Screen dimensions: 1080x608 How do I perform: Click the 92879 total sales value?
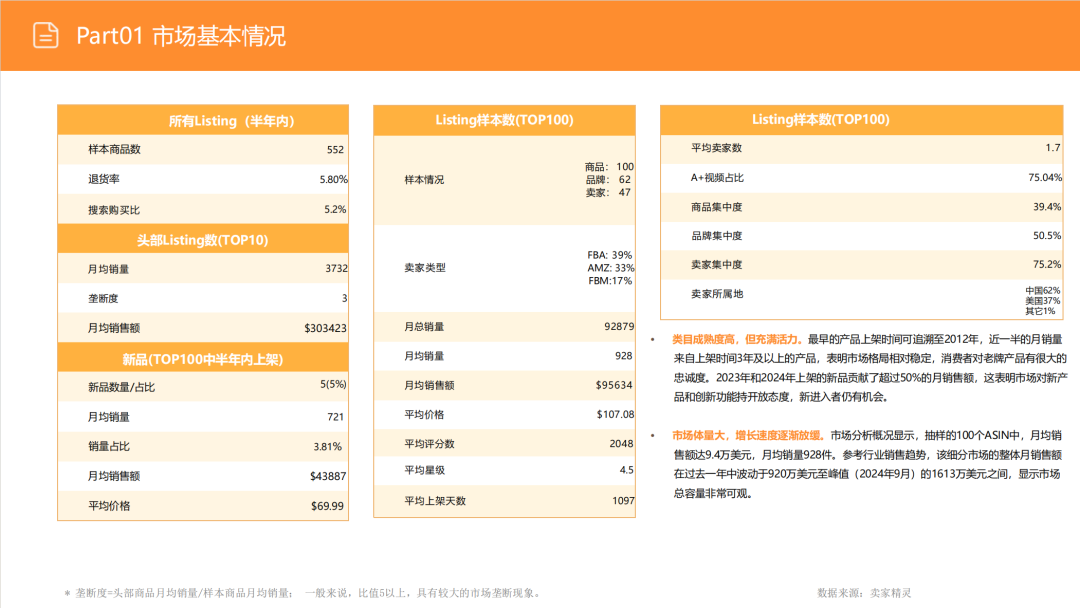[619, 326]
